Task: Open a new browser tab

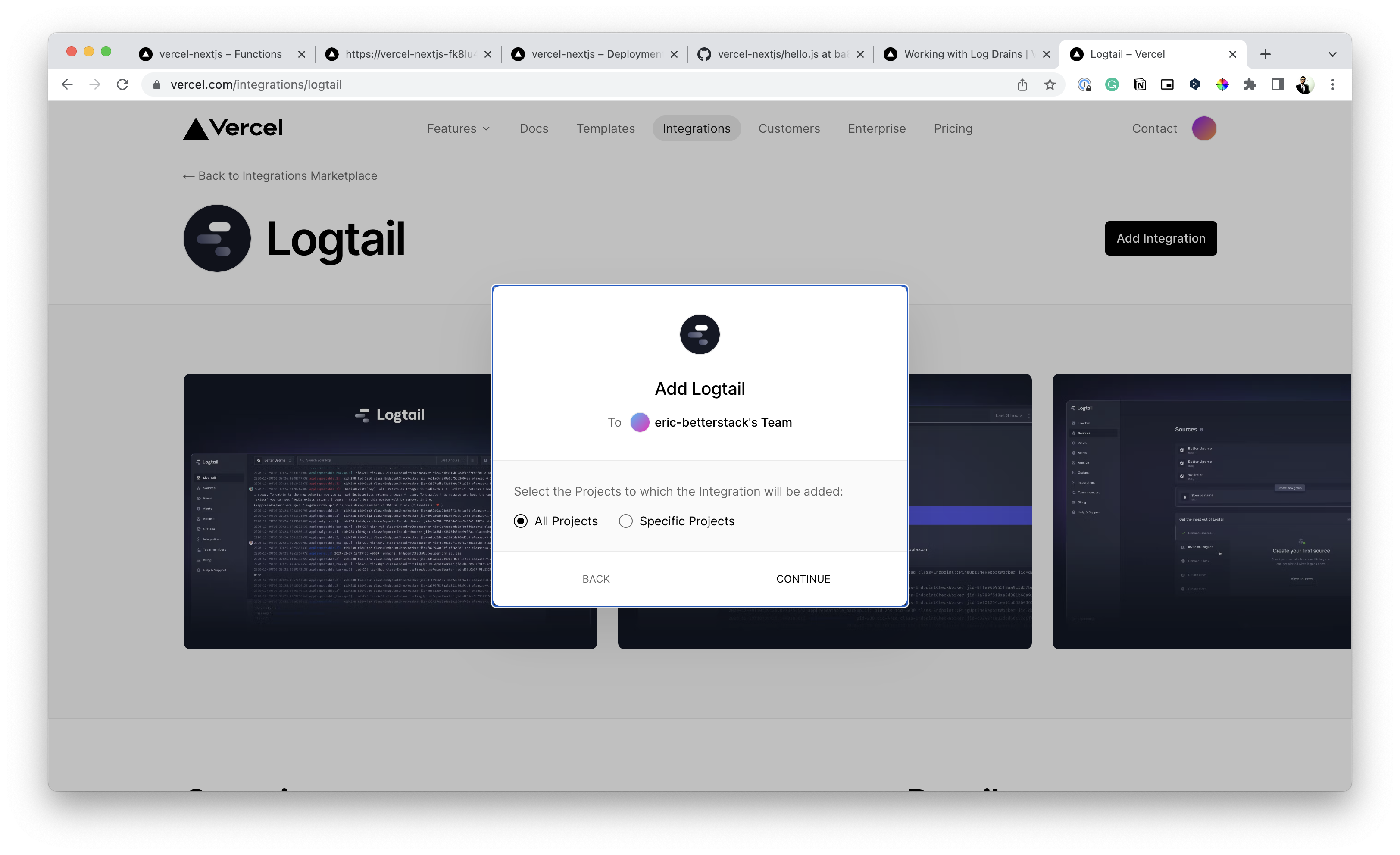Action: coord(1265,55)
